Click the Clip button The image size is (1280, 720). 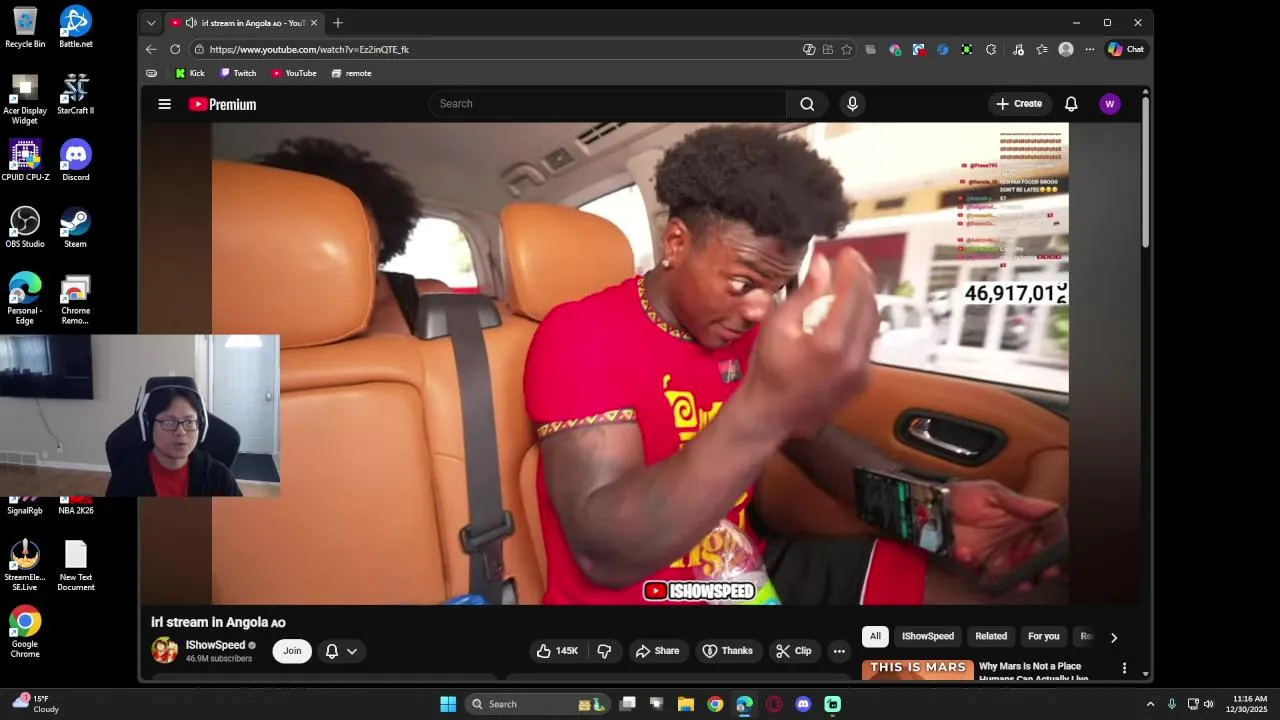click(x=793, y=651)
